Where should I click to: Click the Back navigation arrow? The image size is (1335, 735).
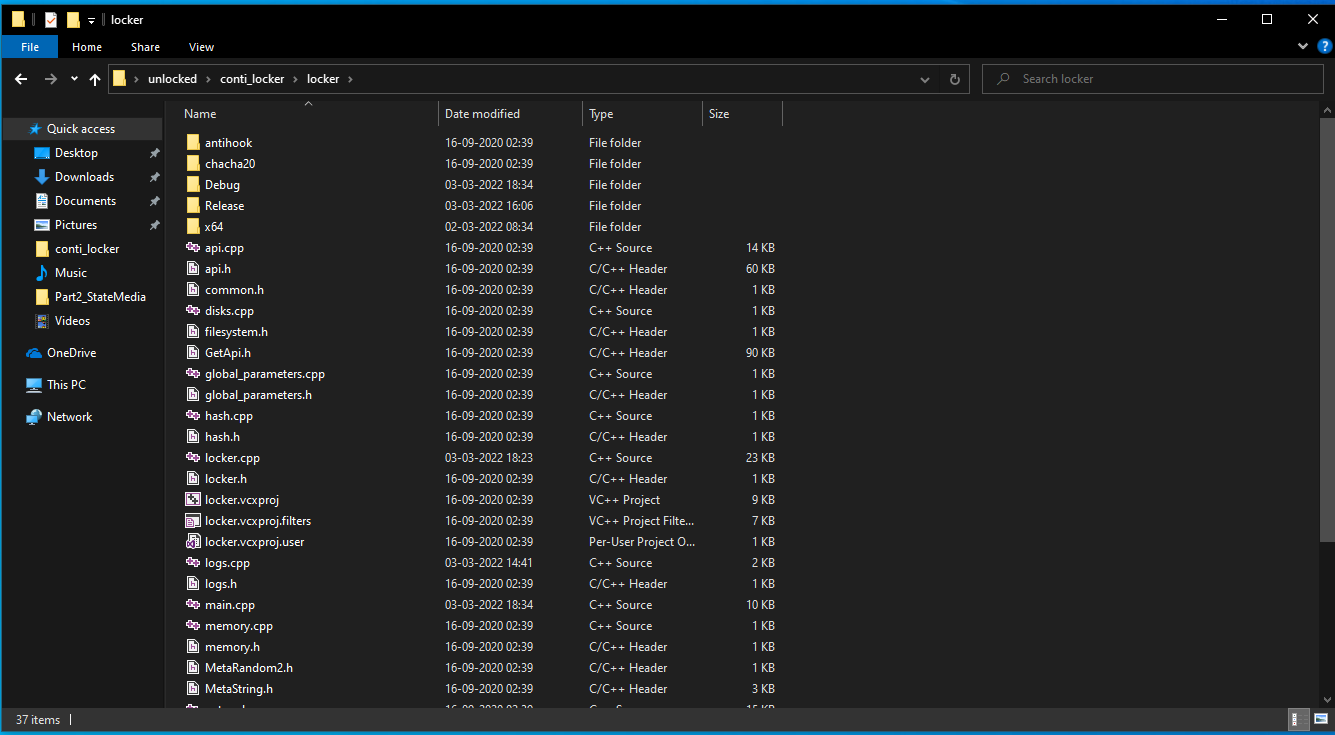point(21,79)
